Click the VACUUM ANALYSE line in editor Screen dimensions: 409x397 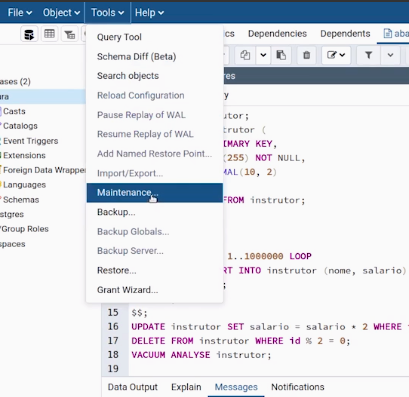click(201, 355)
